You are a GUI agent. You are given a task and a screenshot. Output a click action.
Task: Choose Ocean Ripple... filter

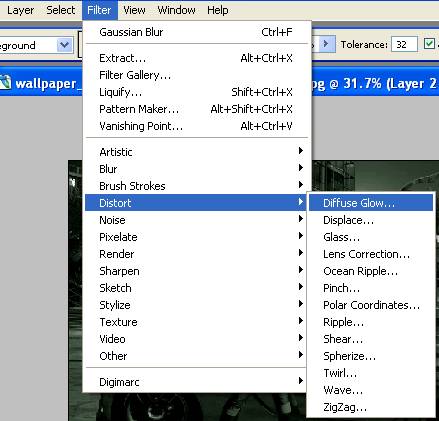point(371,271)
